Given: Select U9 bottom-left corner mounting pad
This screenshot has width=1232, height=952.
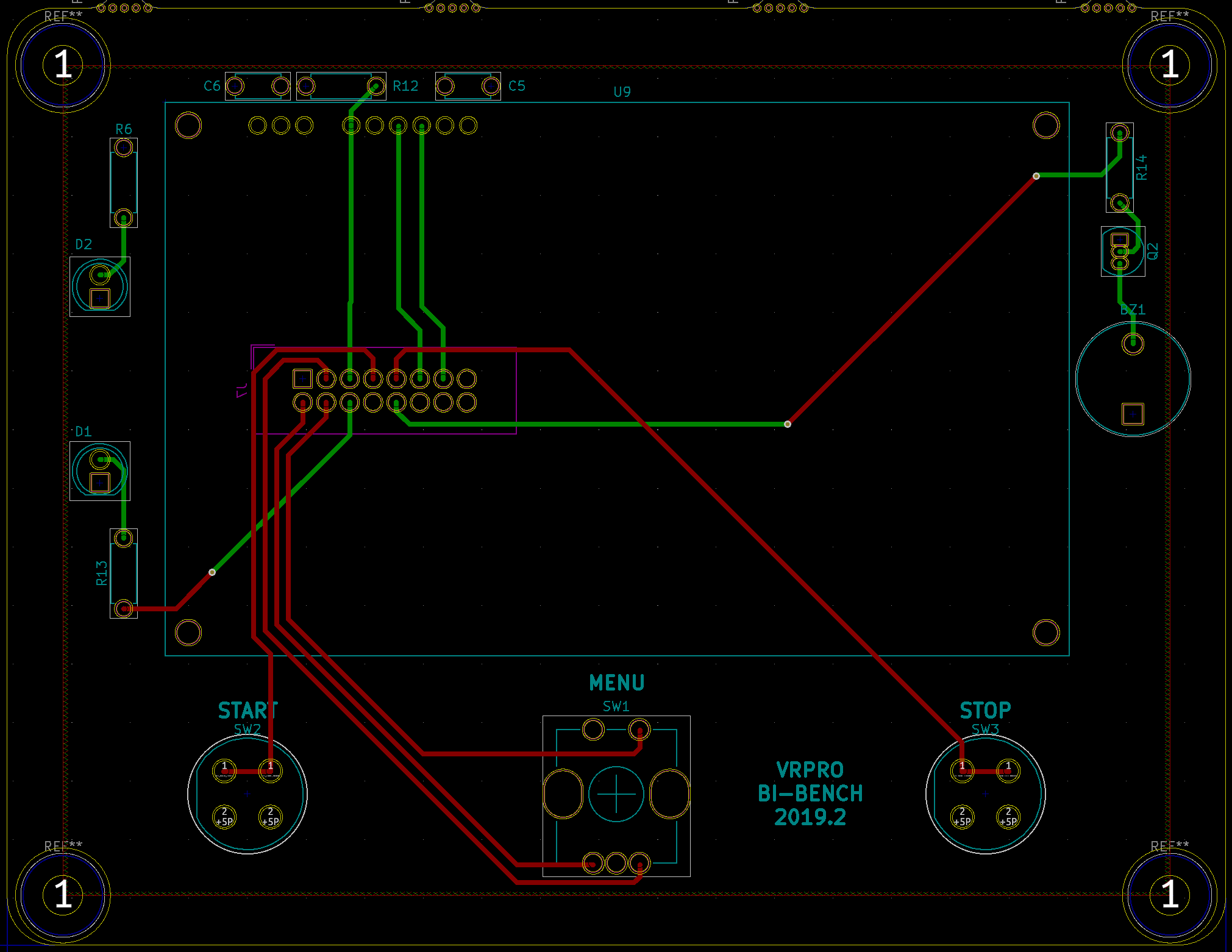Looking at the screenshot, I should coord(188,633).
